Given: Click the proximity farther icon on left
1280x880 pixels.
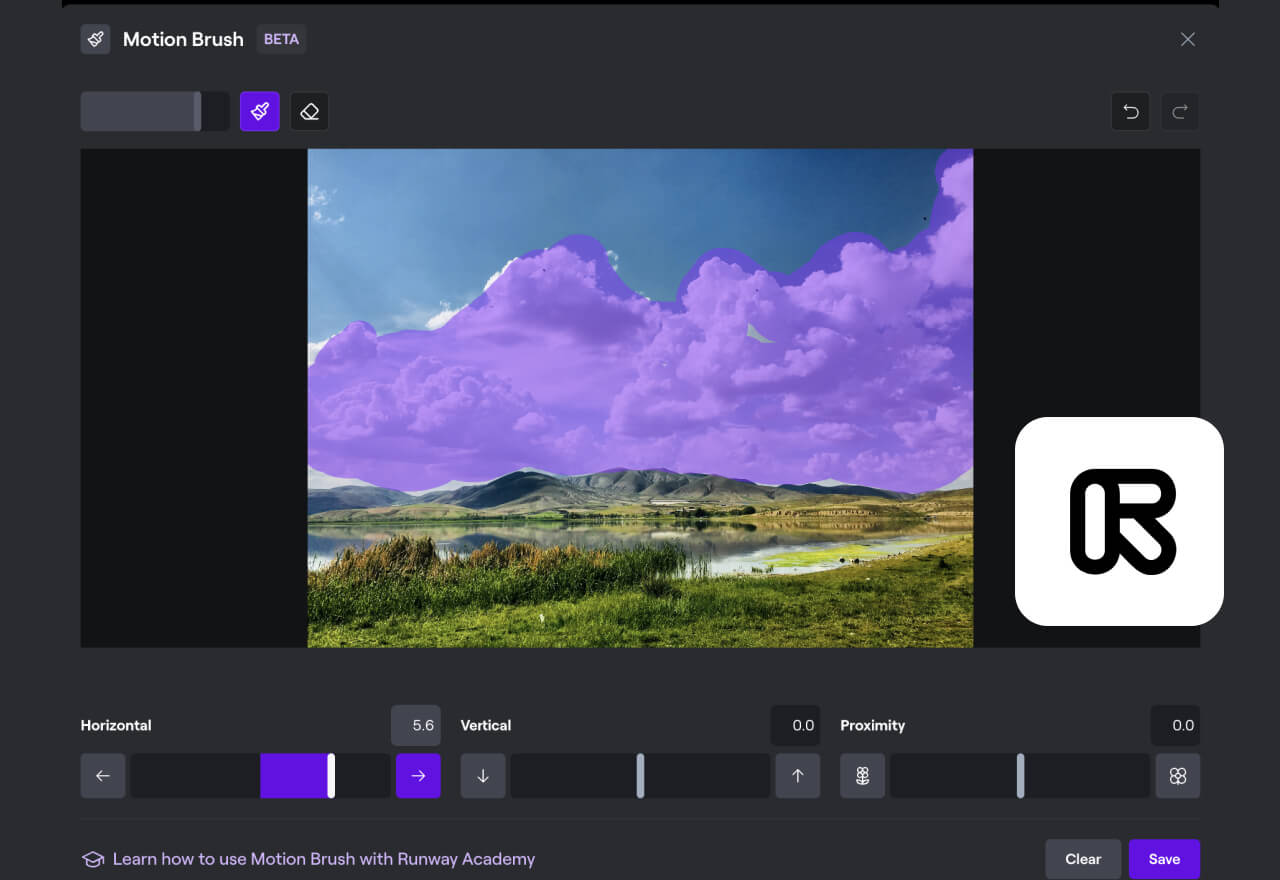Looking at the screenshot, I should click(x=862, y=776).
